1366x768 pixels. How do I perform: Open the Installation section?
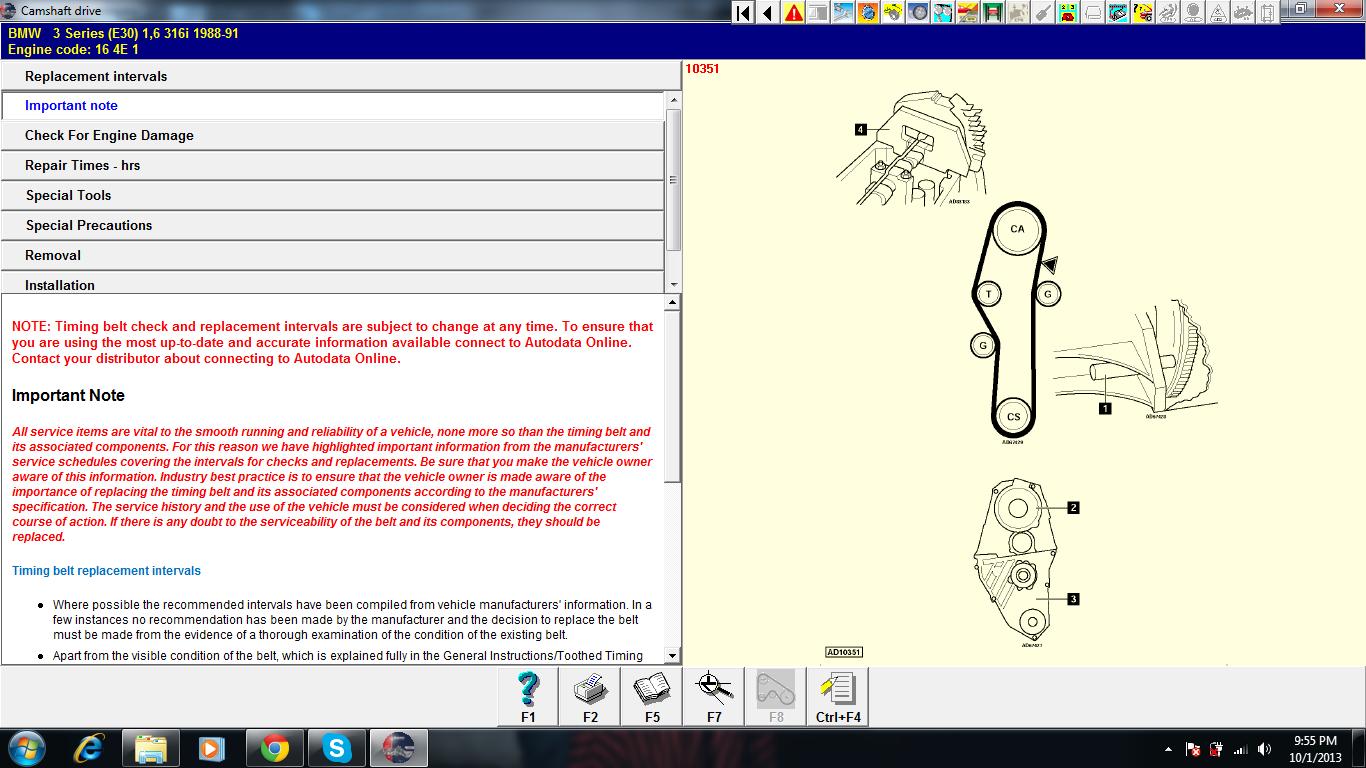332,283
